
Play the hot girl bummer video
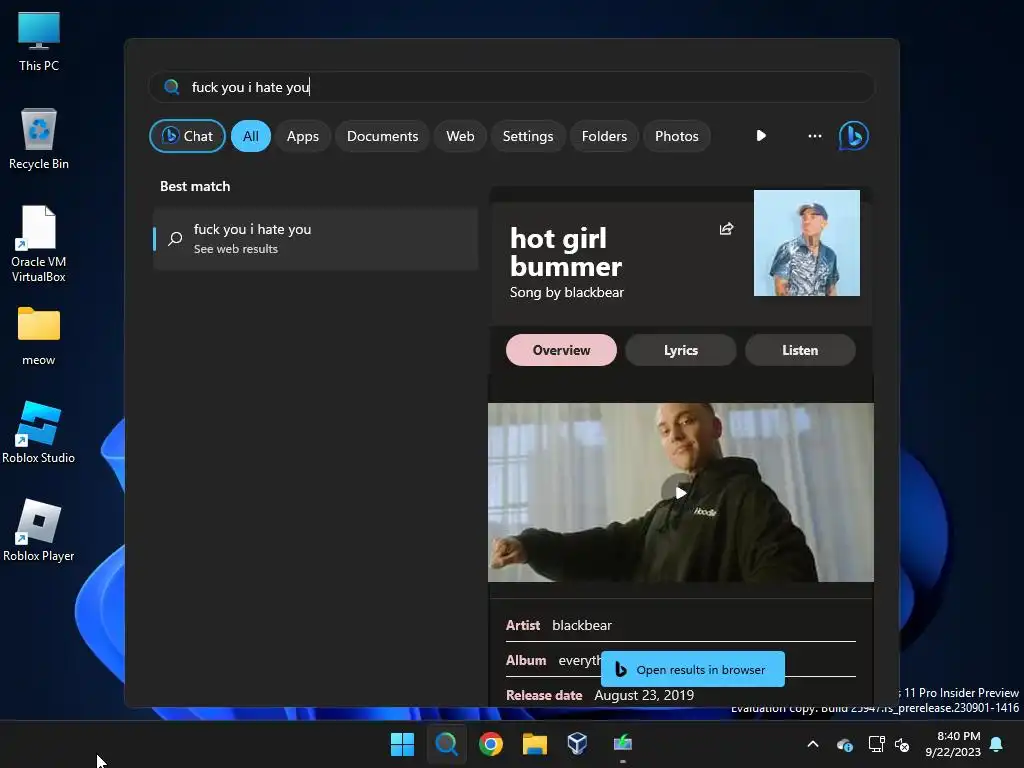[680, 492]
